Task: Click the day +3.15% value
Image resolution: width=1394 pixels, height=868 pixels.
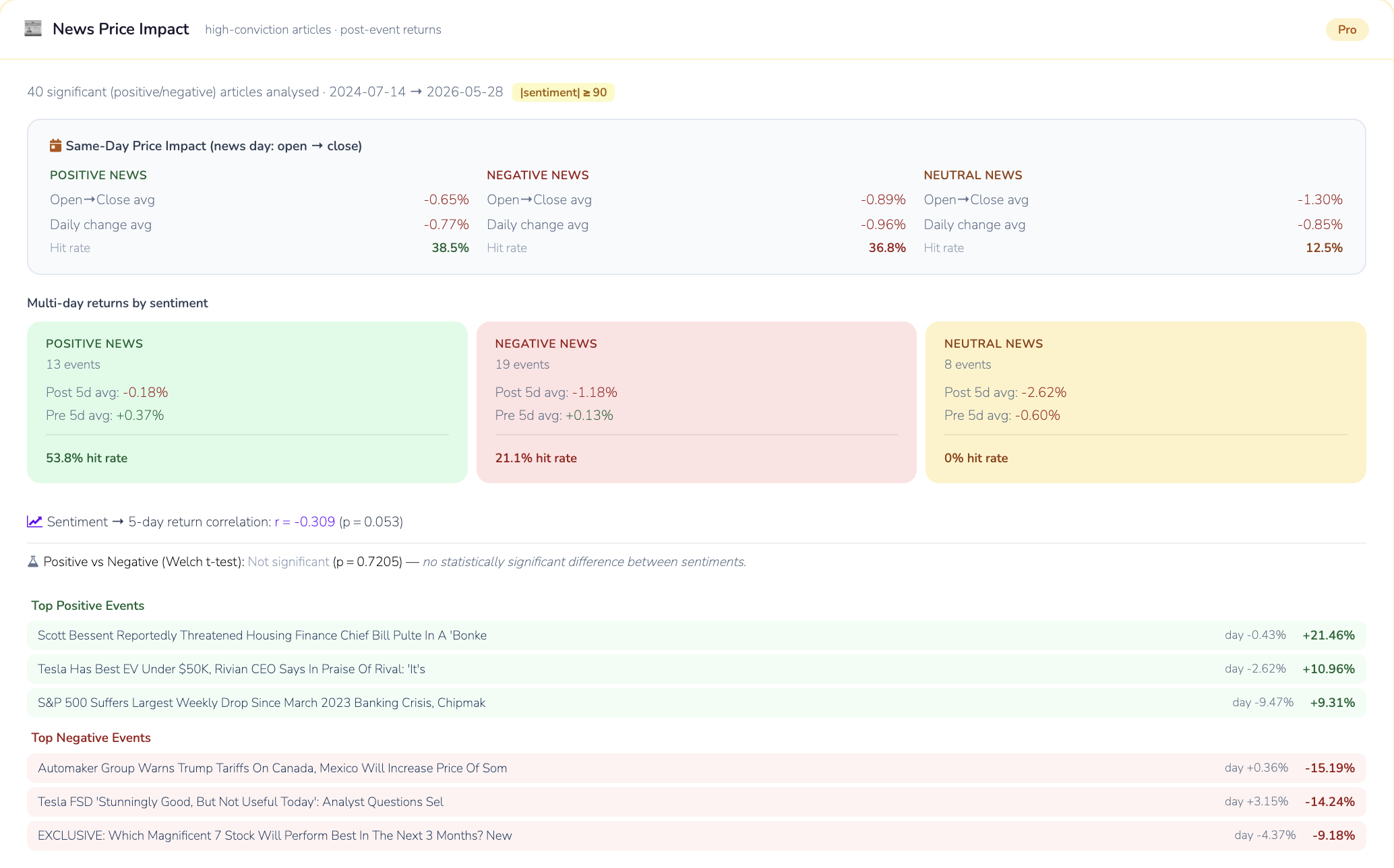Action: 1256,802
